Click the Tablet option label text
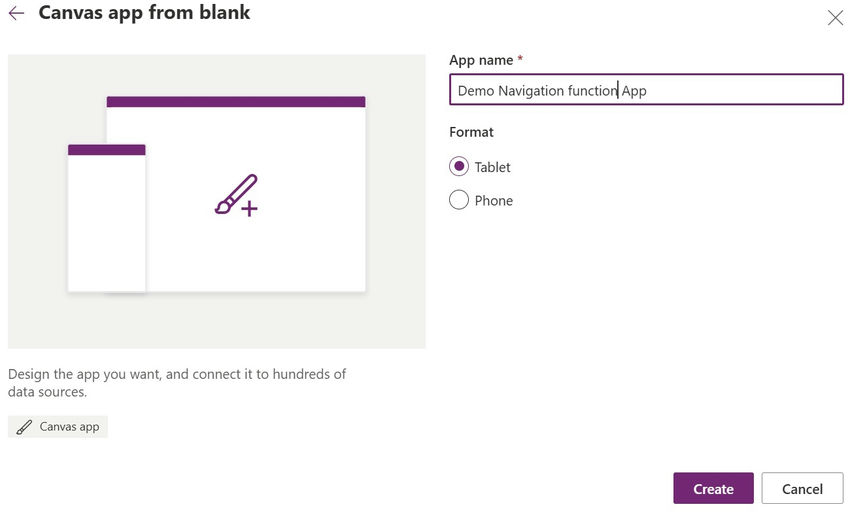This screenshot has height=513, width=850. (x=492, y=167)
